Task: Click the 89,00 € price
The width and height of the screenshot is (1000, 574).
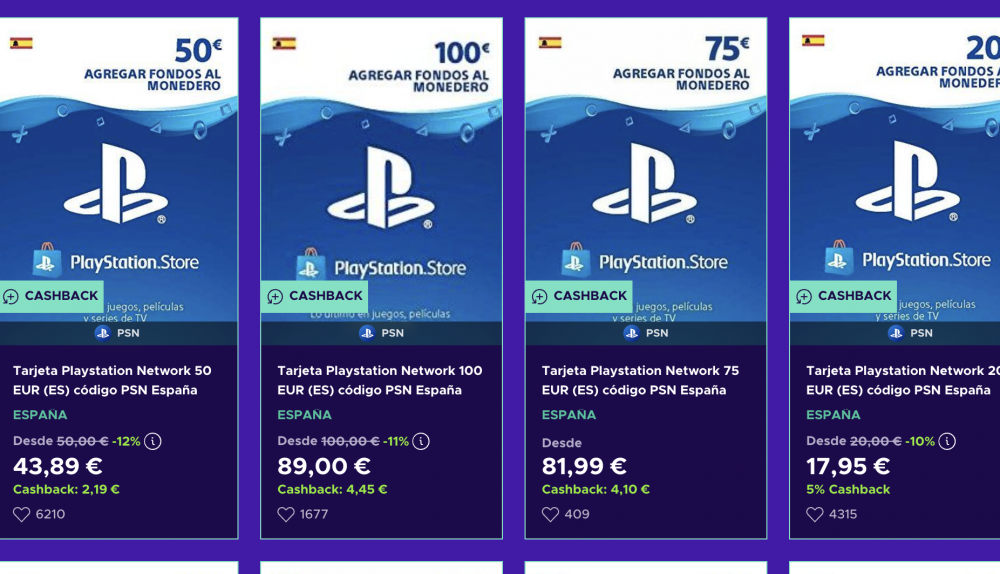Action: pyautogui.click(x=324, y=466)
